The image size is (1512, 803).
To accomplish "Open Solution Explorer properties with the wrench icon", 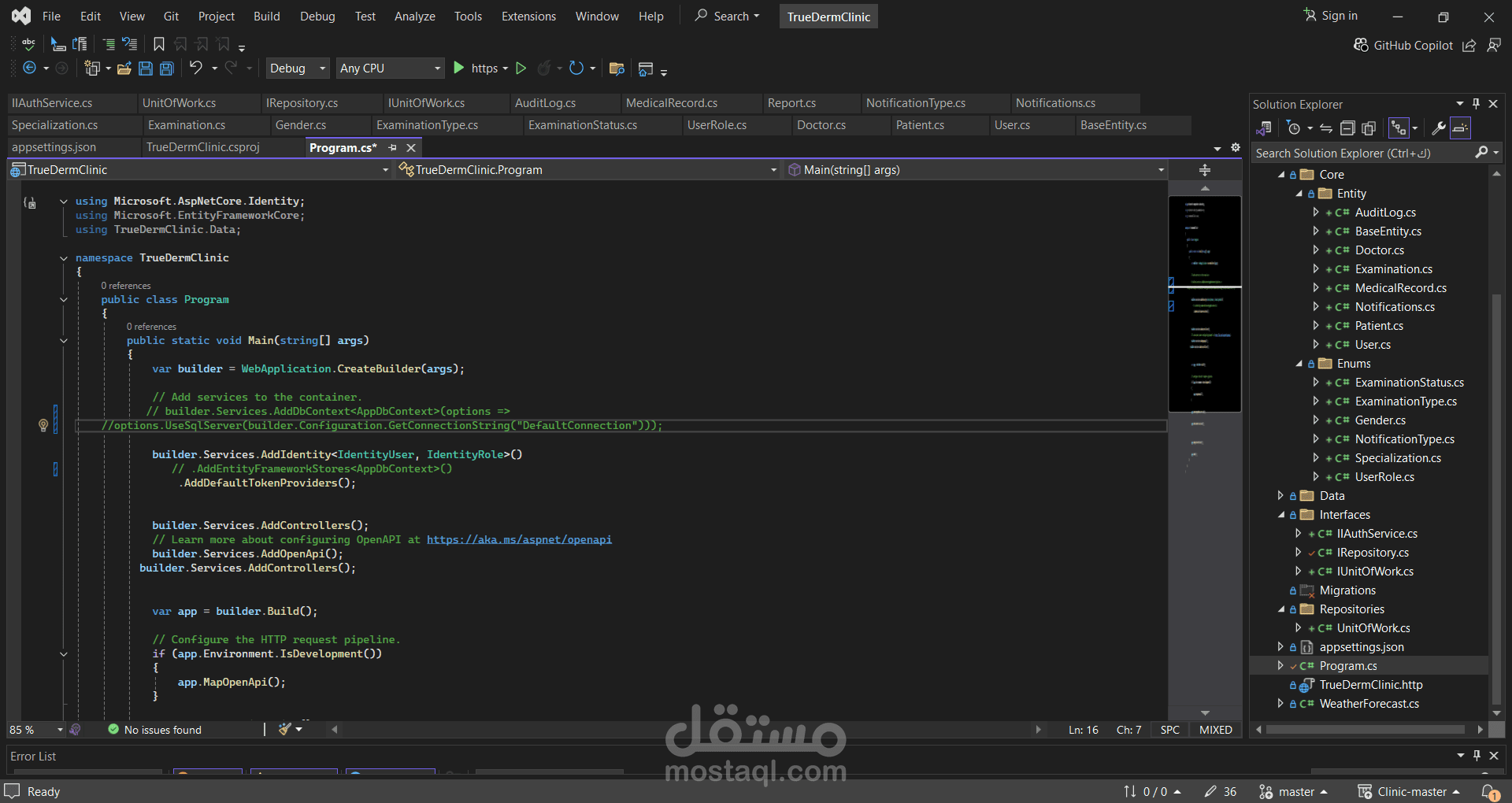I will 1439,128.
